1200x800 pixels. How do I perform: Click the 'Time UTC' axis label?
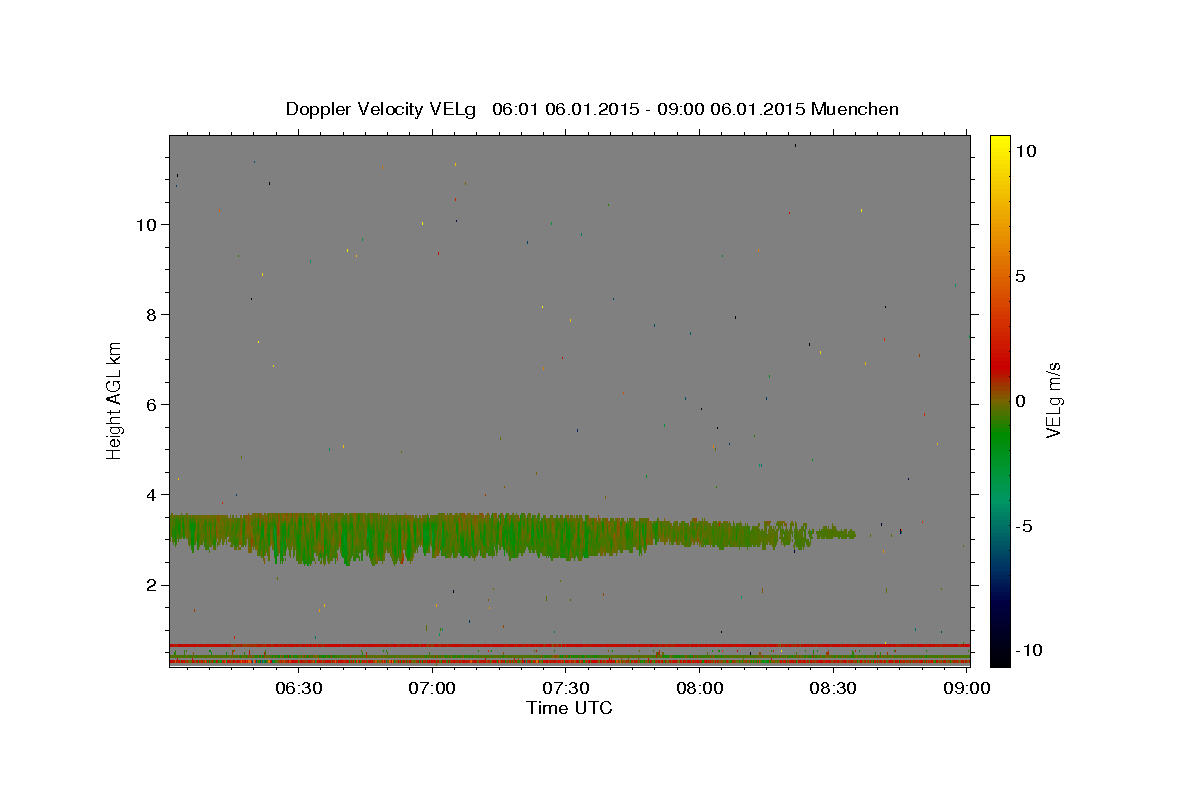click(569, 708)
